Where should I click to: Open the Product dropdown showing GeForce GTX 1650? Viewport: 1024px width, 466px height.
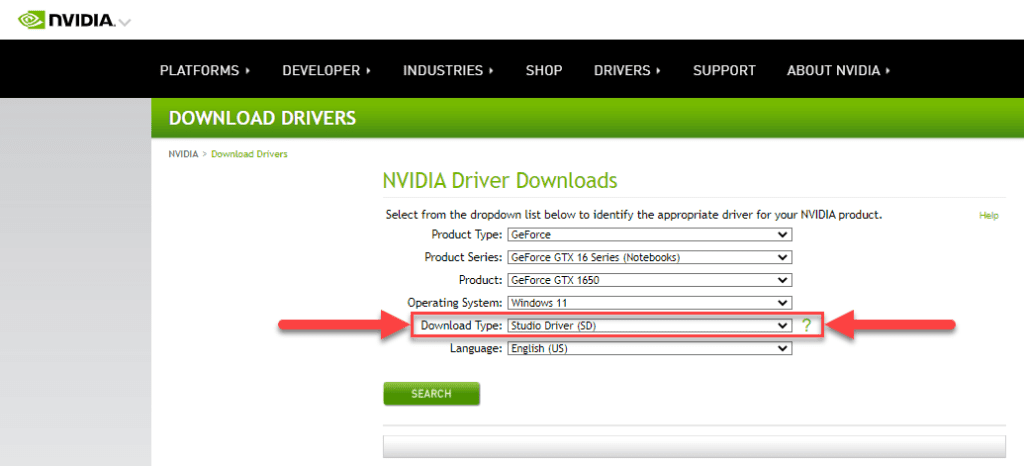coord(650,280)
